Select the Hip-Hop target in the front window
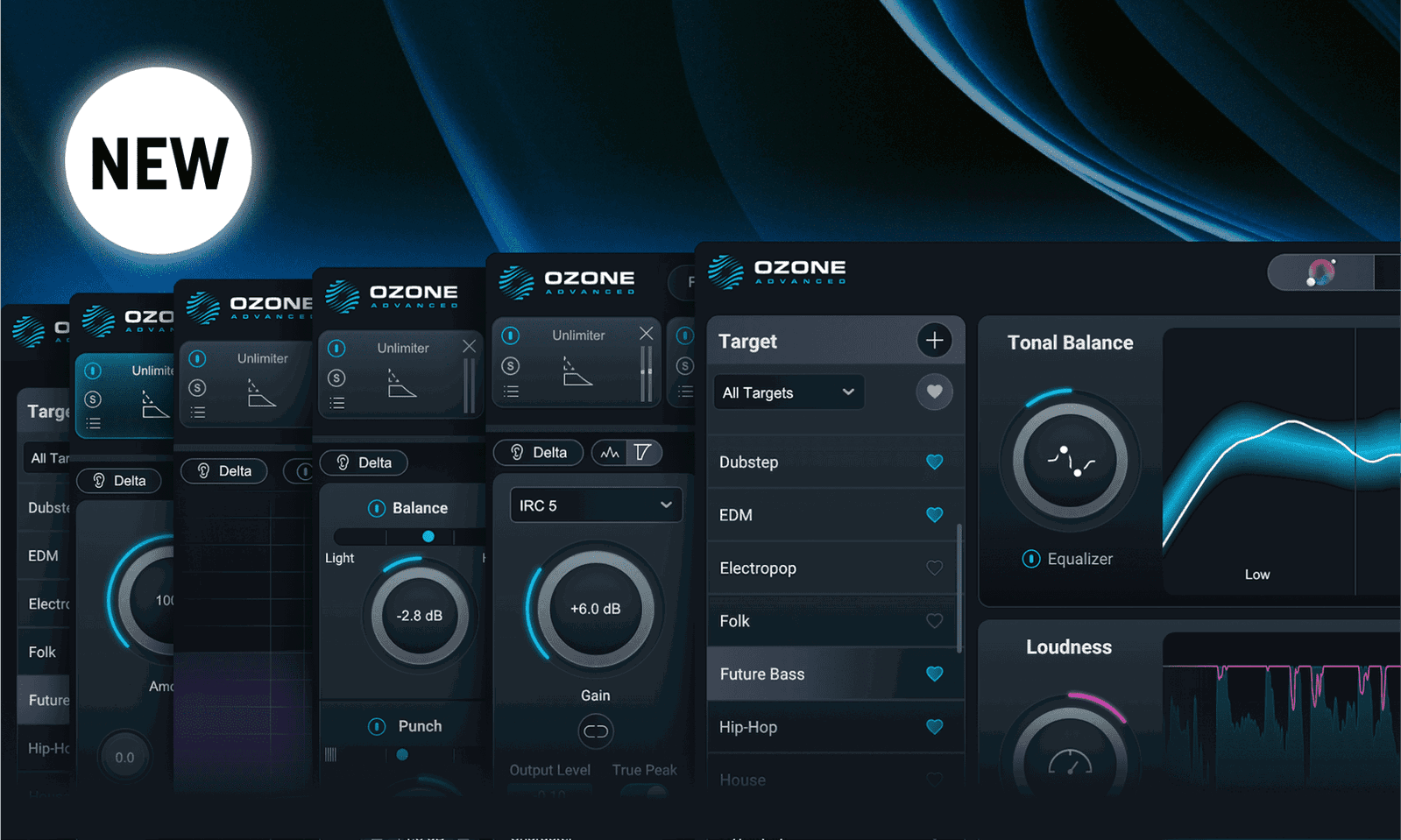Screen dimensions: 1401x840 click(835, 727)
